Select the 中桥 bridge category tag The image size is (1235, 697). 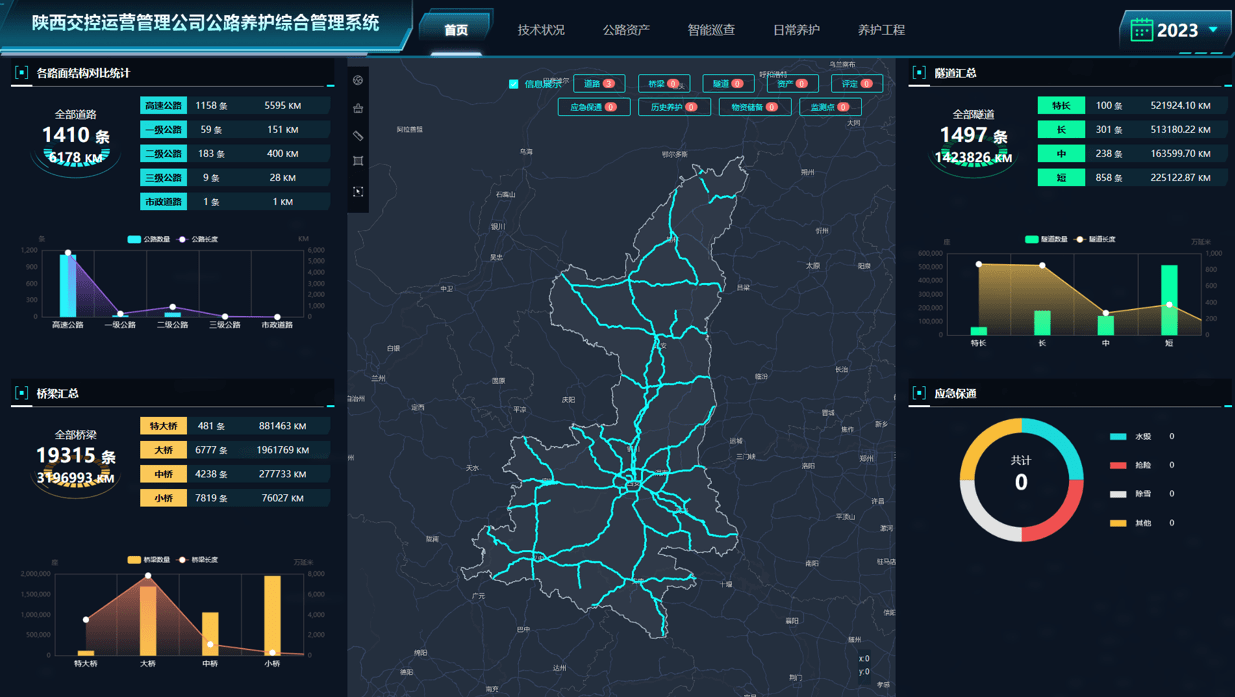[x=163, y=474]
